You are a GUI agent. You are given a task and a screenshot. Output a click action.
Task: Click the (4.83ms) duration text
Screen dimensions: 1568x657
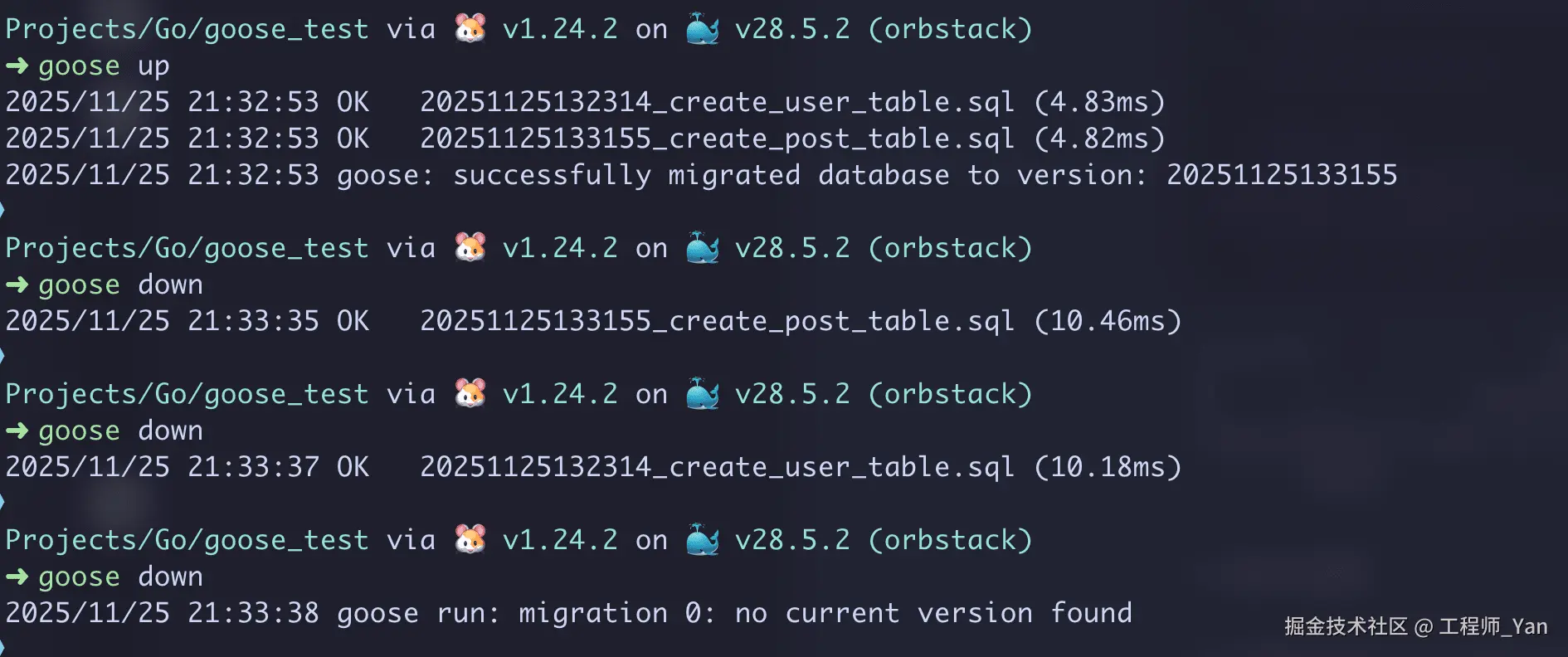click(x=1099, y=102)
